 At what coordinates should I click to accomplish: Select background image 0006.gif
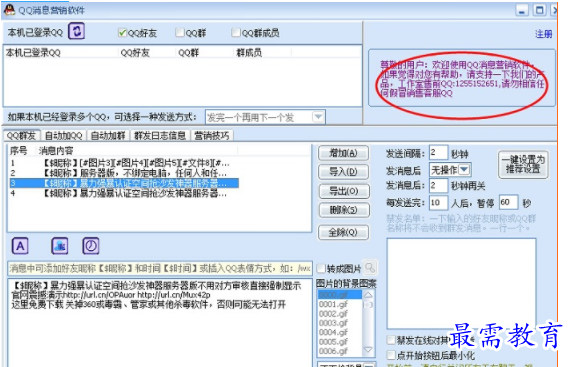(340, 351)
